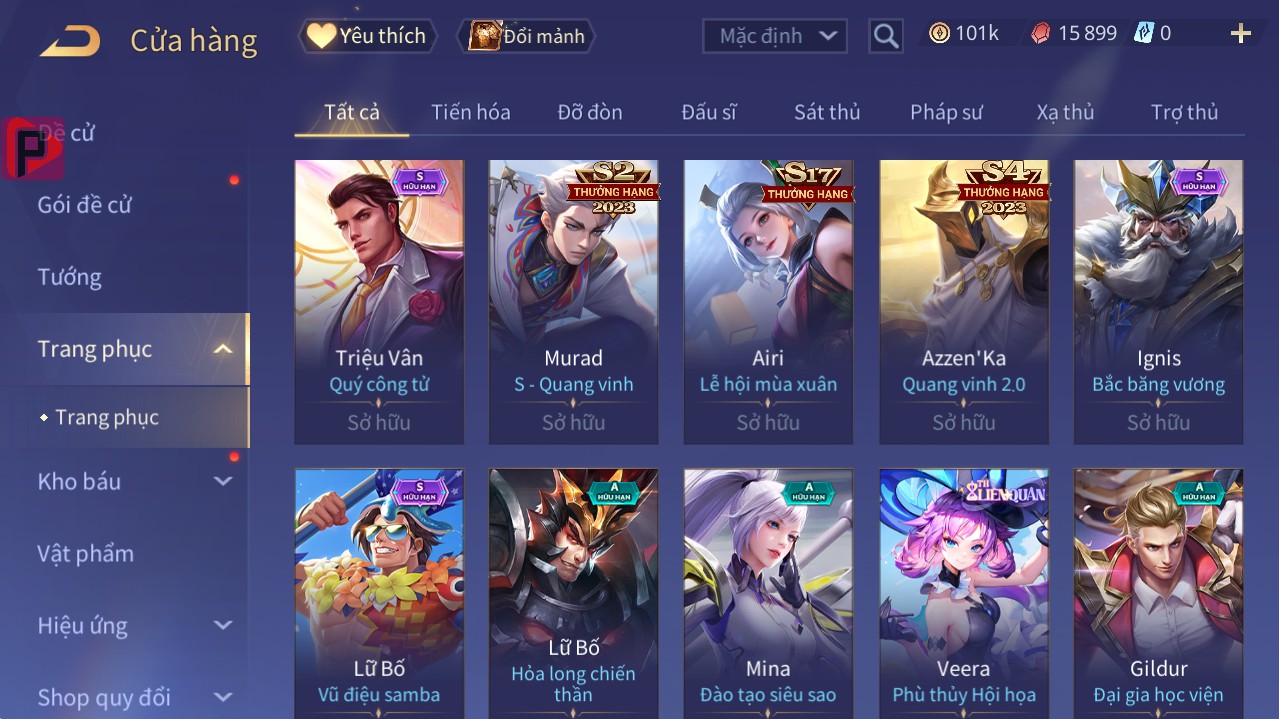Viewport: 1279px width, 719px height.
Task: Select Murad S - Quang vinh skin card
Action: pos(574,302)
